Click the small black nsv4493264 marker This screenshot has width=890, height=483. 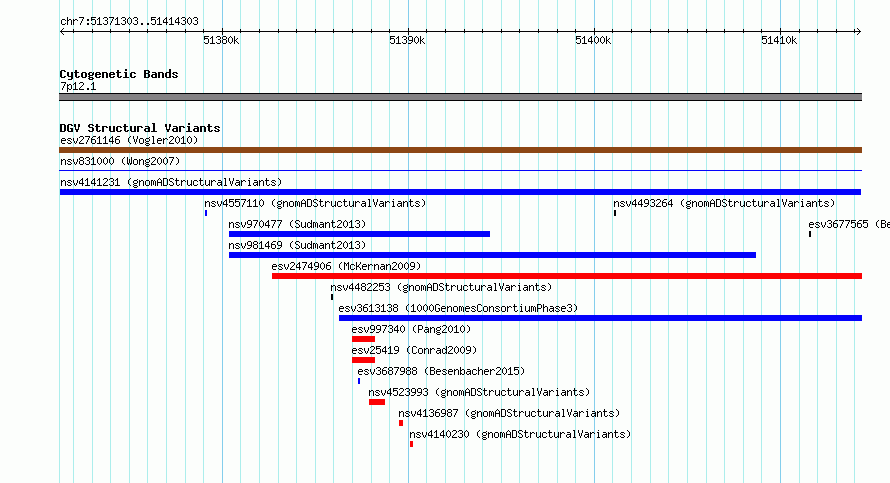(x=615, y=213)
